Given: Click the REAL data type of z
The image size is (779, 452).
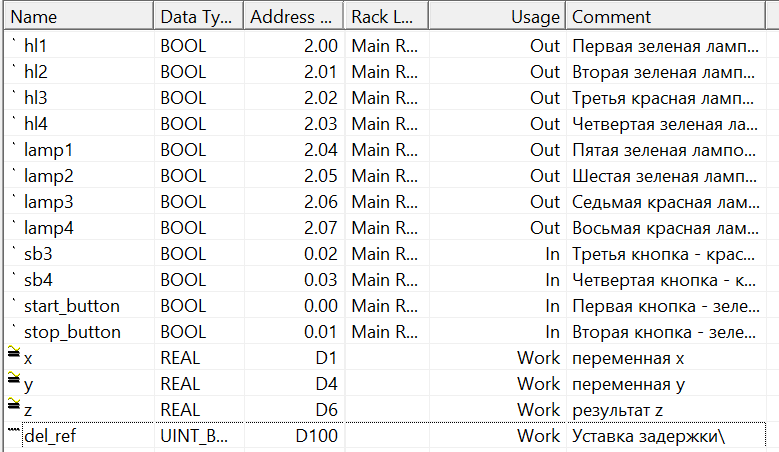Looking at the screenshot, I should 180,410.
